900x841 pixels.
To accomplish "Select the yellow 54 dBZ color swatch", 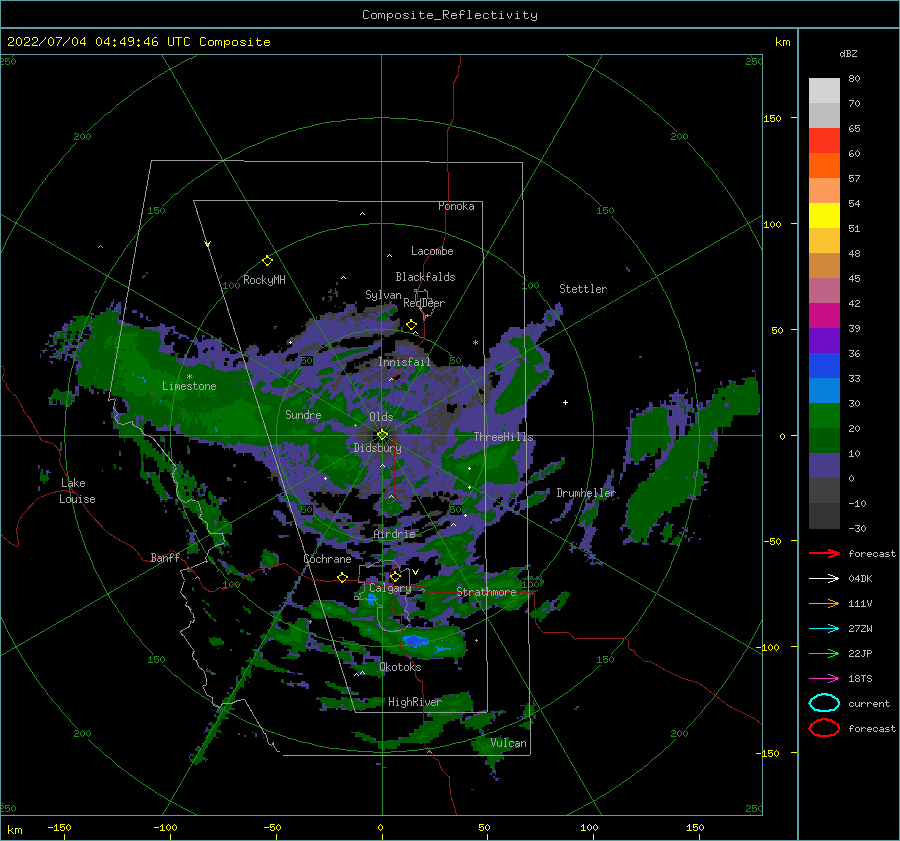I will click(824, 216).
